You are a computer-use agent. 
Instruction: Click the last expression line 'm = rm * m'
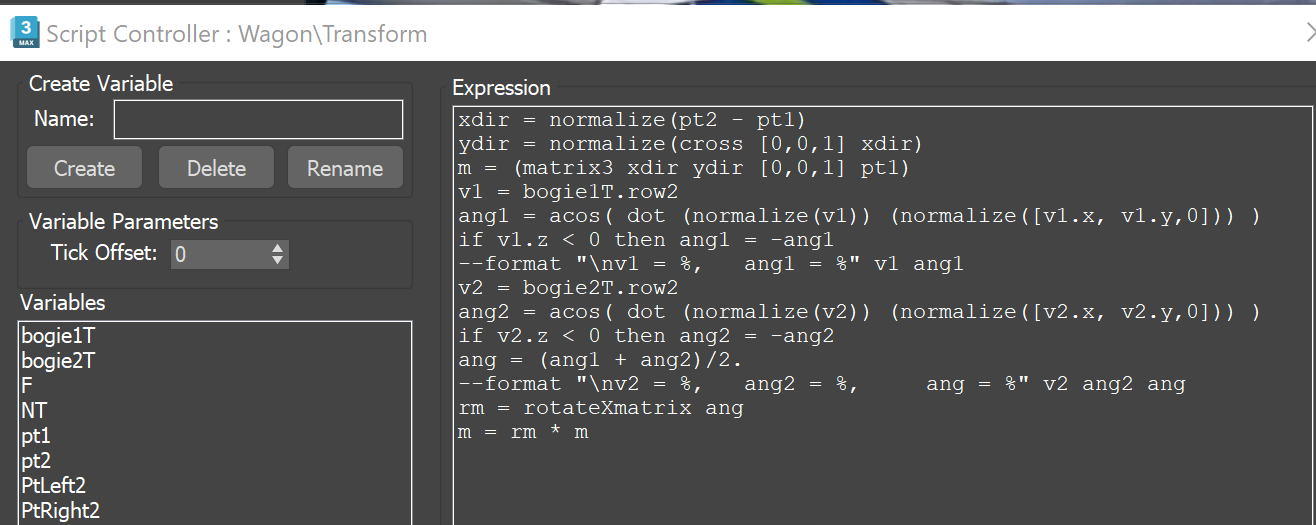point(523,432)
